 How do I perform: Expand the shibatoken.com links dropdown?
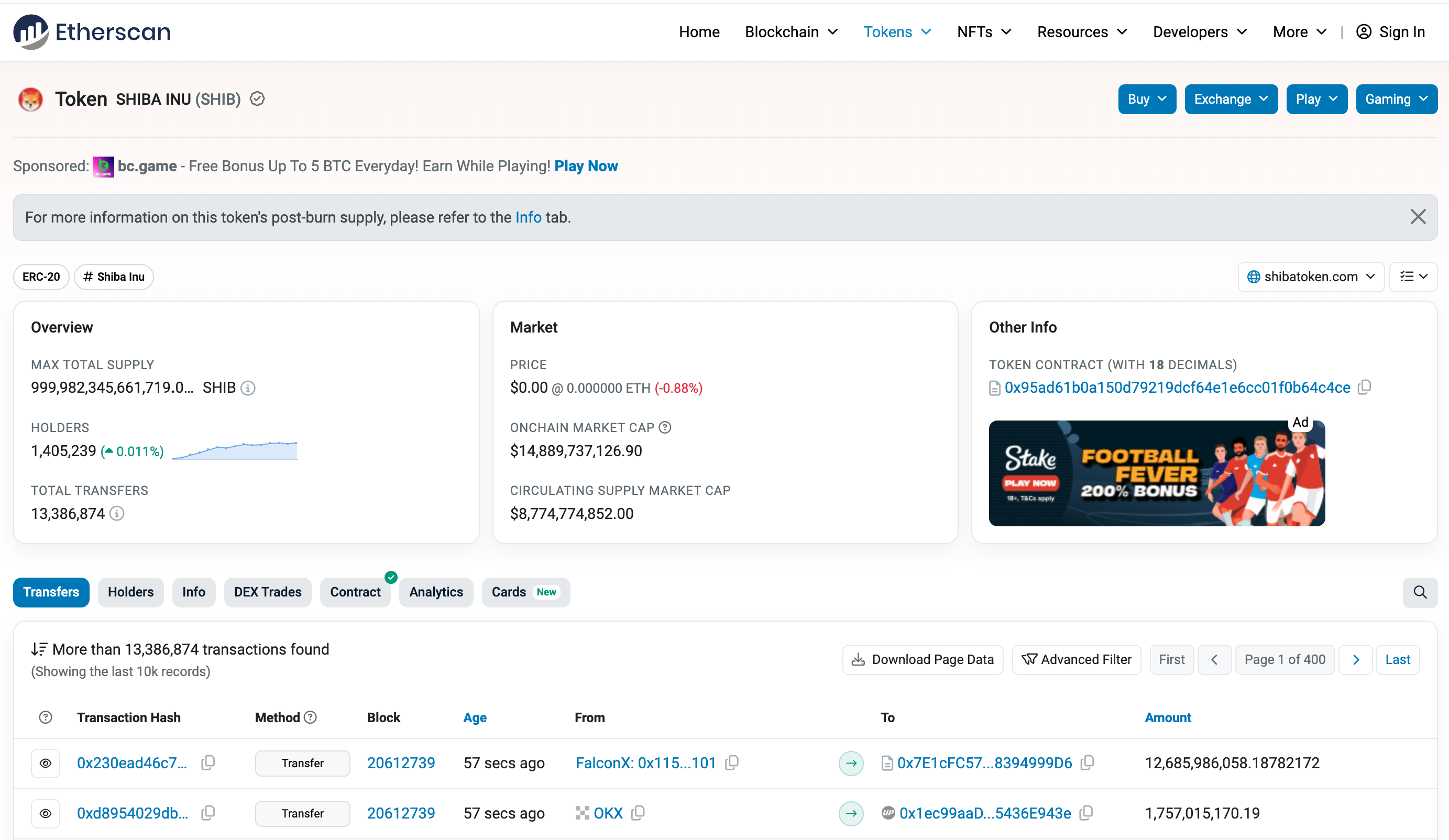tap(1310, 277)
